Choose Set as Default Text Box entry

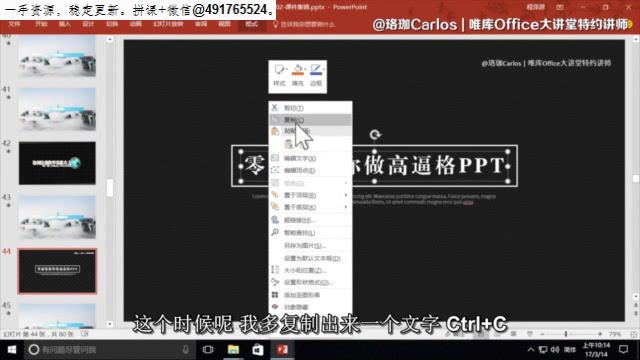pyautogui.click(x=310, y=258)
